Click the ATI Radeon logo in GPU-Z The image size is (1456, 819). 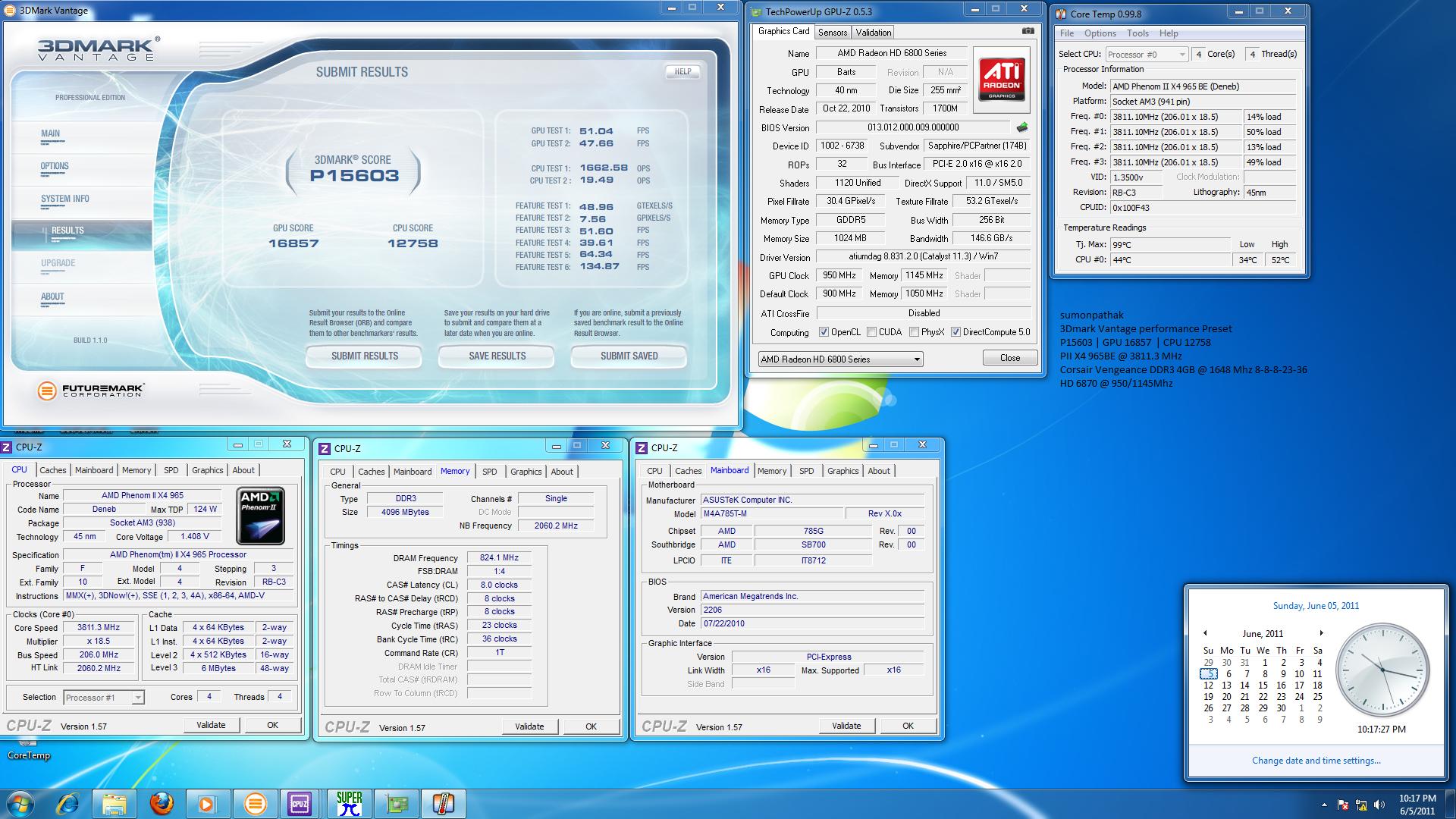pyautogui.click(x=1002, y=79)
